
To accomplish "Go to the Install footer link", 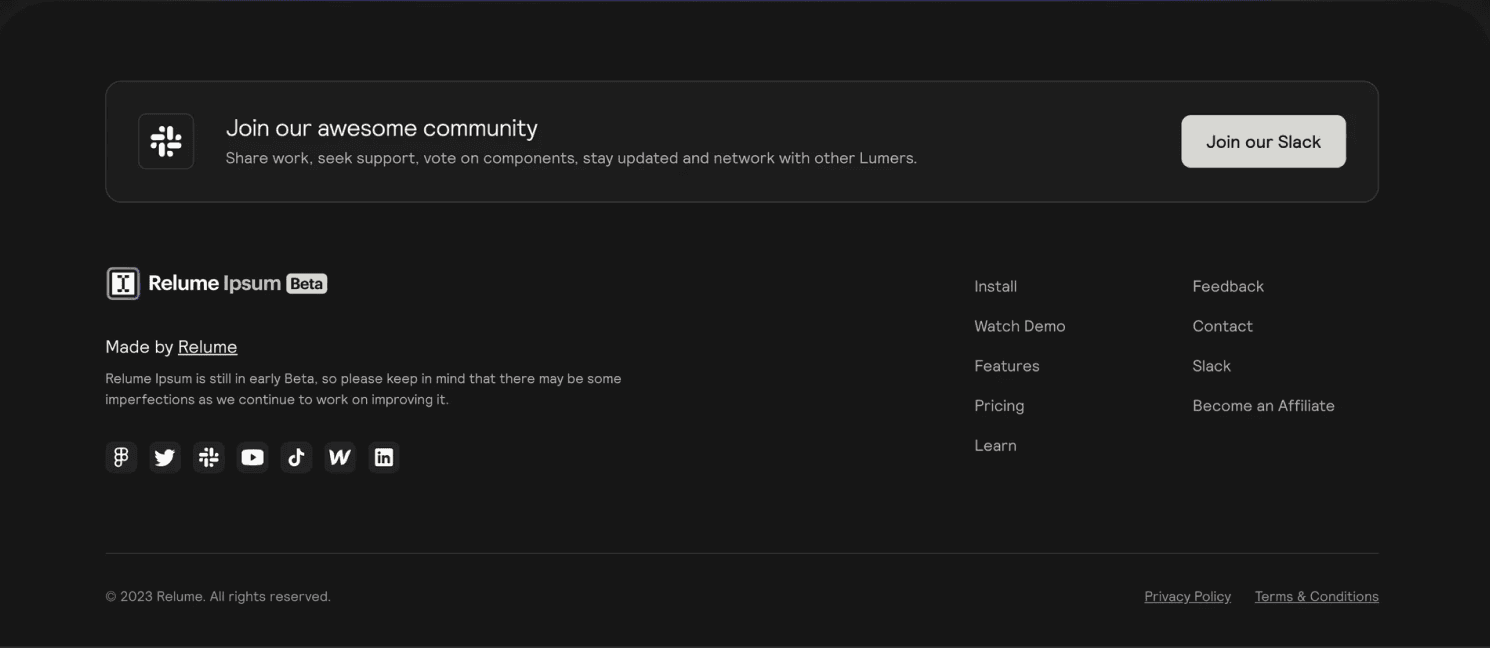I will pyautogui.click(x=995, y=286).
